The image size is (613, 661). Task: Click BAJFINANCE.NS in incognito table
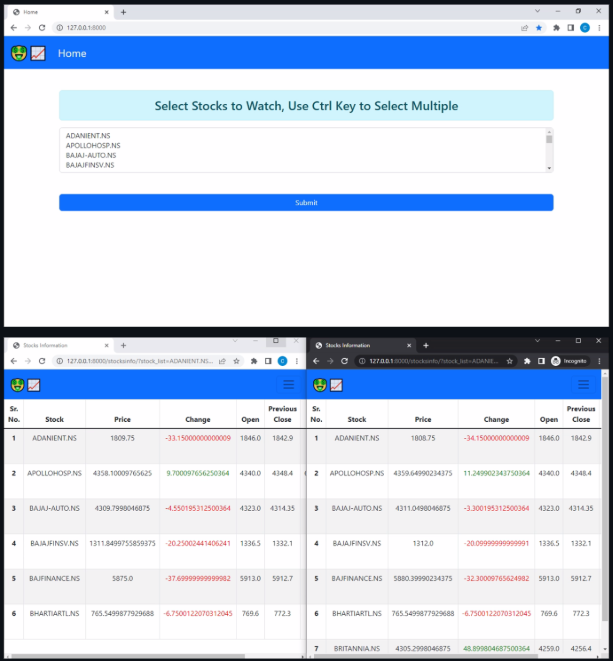tap(357, 579)
